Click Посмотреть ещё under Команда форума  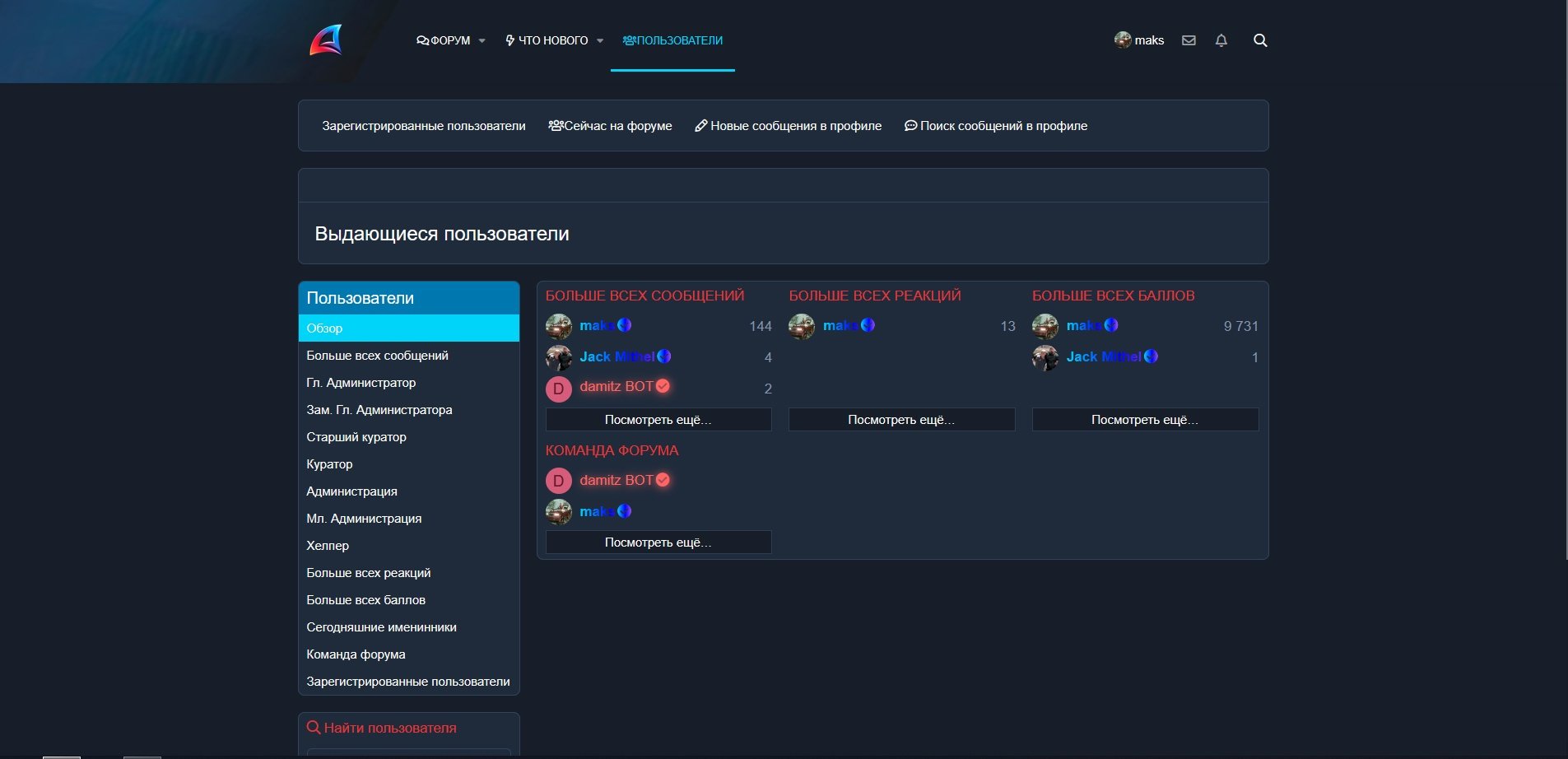coord(658,542)
